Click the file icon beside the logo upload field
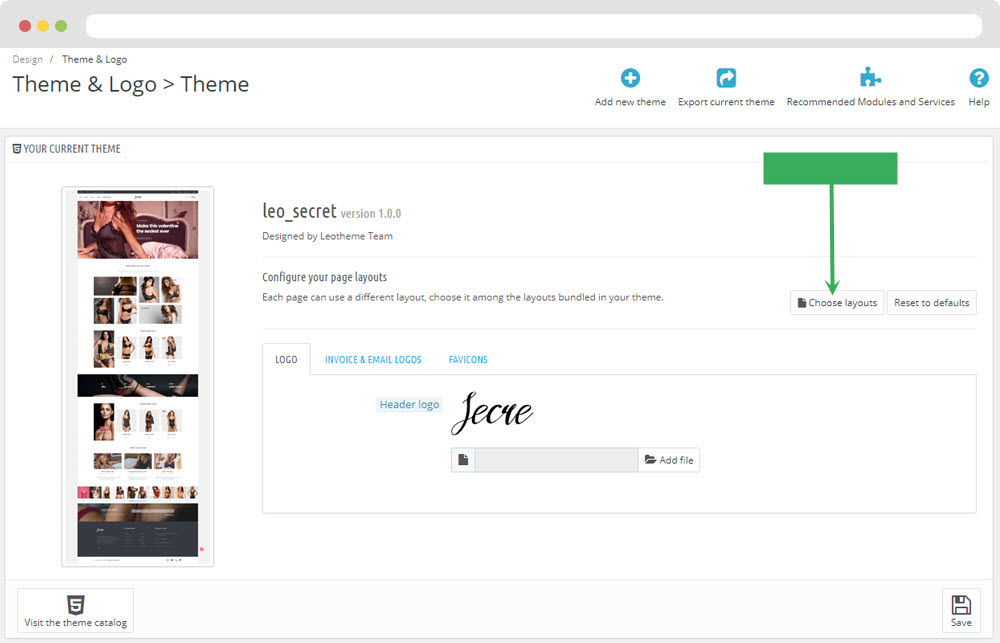1000x643 pixels. pyautogui.click(x=463, y=460)
